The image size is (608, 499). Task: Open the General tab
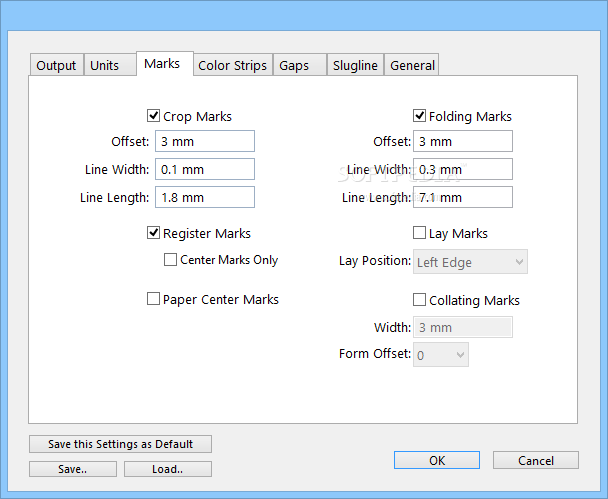[x=412, y=65]
